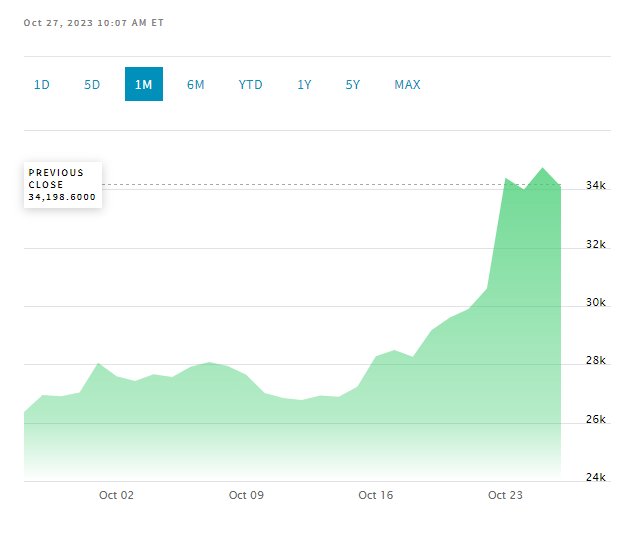Image resolution: width=632 pixels, height=533 pixels.
Task: Click the Oct 16 x-axis label
Action: (x=375, y=495)
